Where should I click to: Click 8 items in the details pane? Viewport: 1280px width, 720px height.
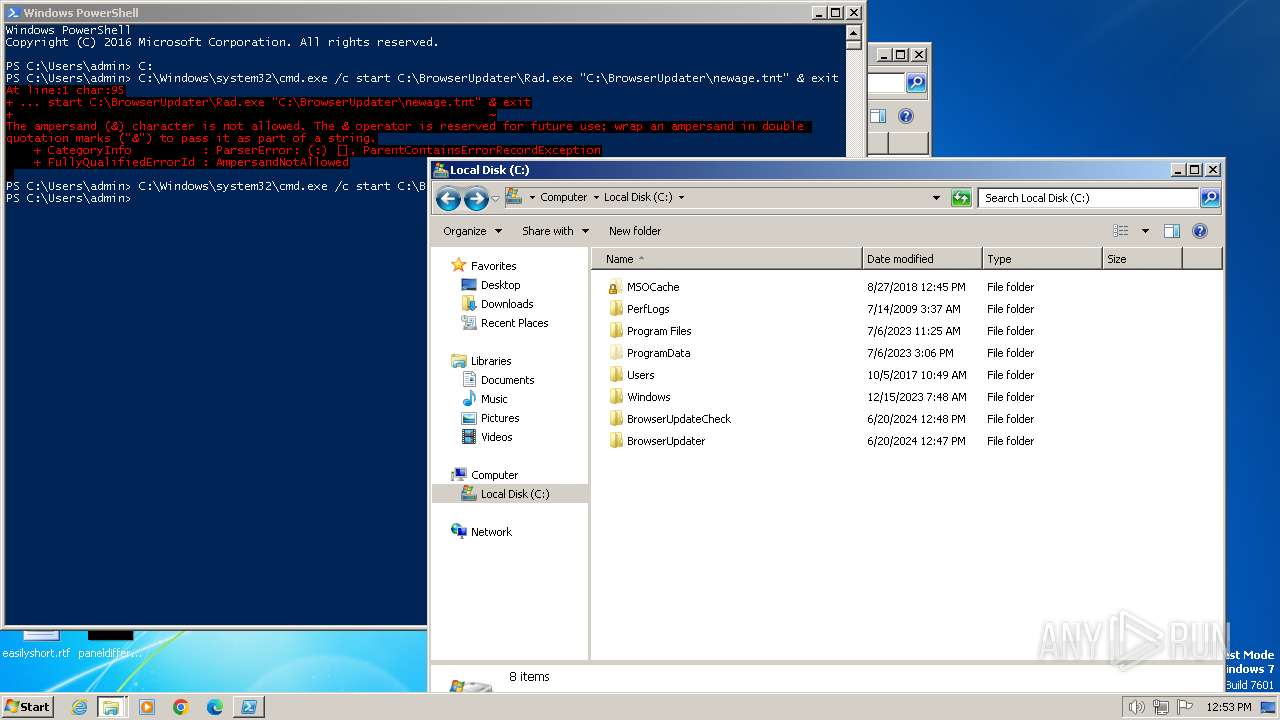(529, 677)
